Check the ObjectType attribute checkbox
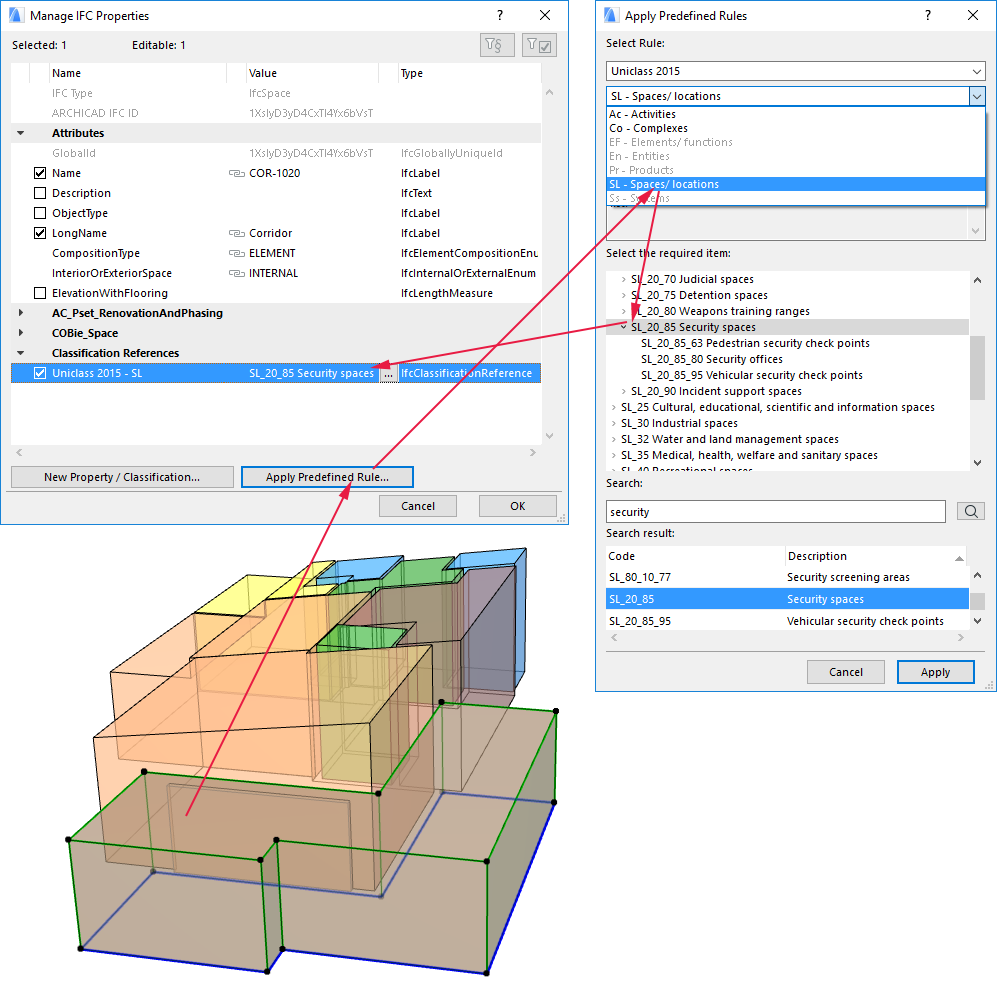Image resolution: width=997 pixels, height=982 pixels. [x=40, y=213]
